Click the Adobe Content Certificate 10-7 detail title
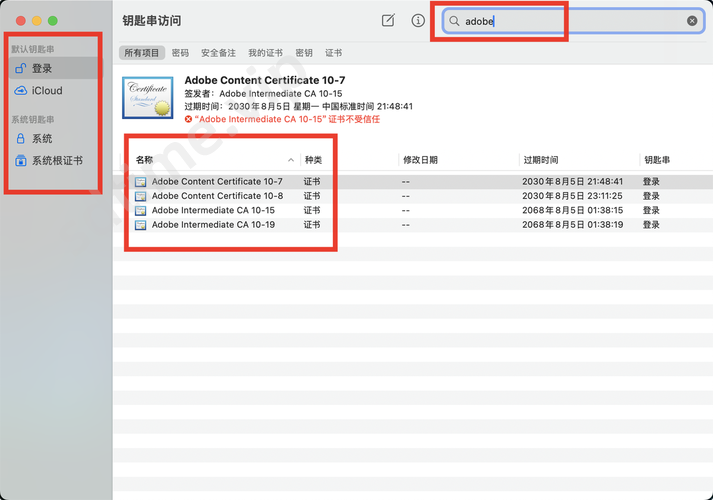Screen dimensions: 713x500 coord(265,80)
